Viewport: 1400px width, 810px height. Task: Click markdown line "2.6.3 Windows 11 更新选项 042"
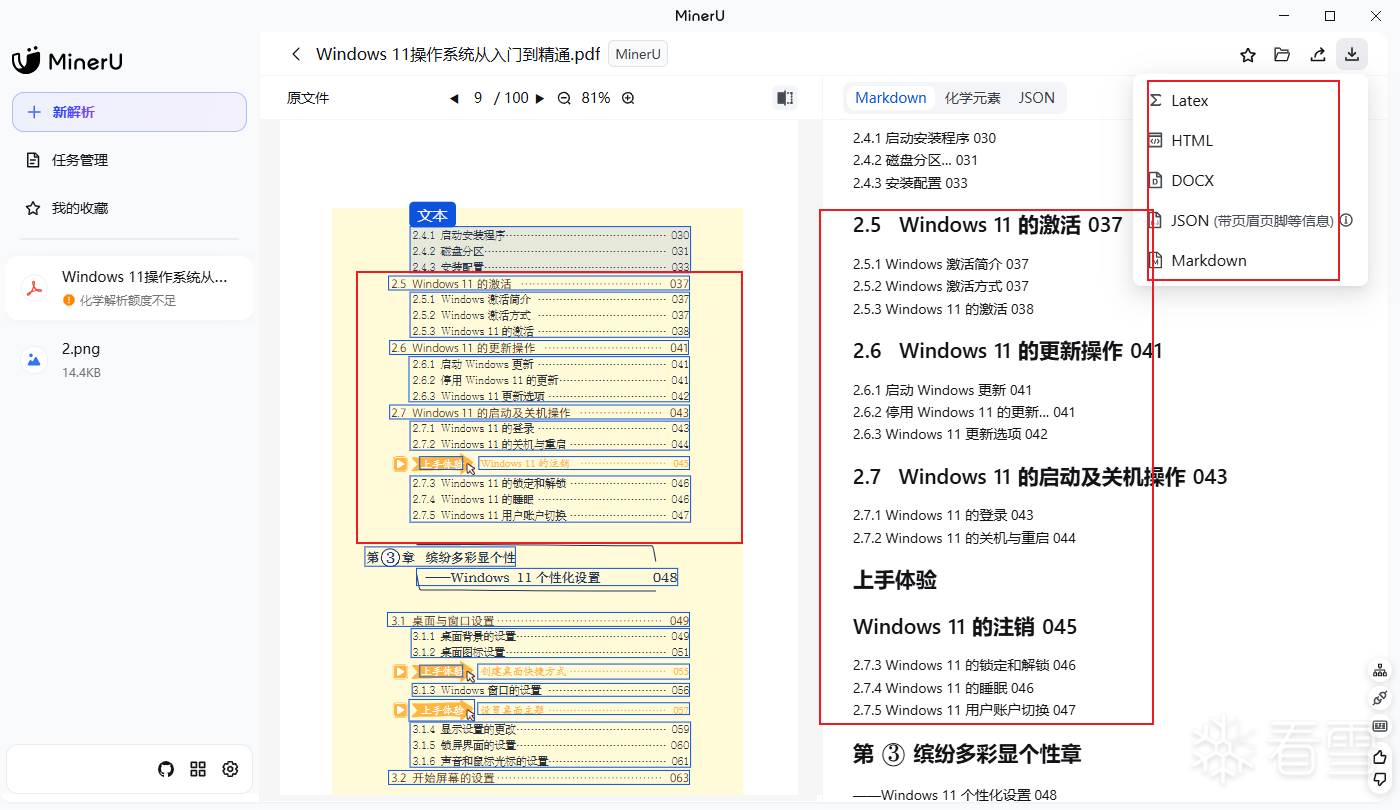[950, 434]
